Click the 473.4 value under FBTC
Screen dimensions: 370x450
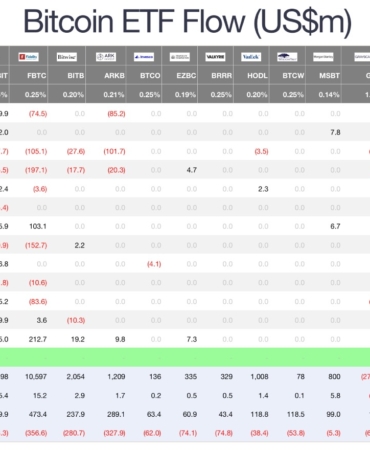click(x=38, y=414)
